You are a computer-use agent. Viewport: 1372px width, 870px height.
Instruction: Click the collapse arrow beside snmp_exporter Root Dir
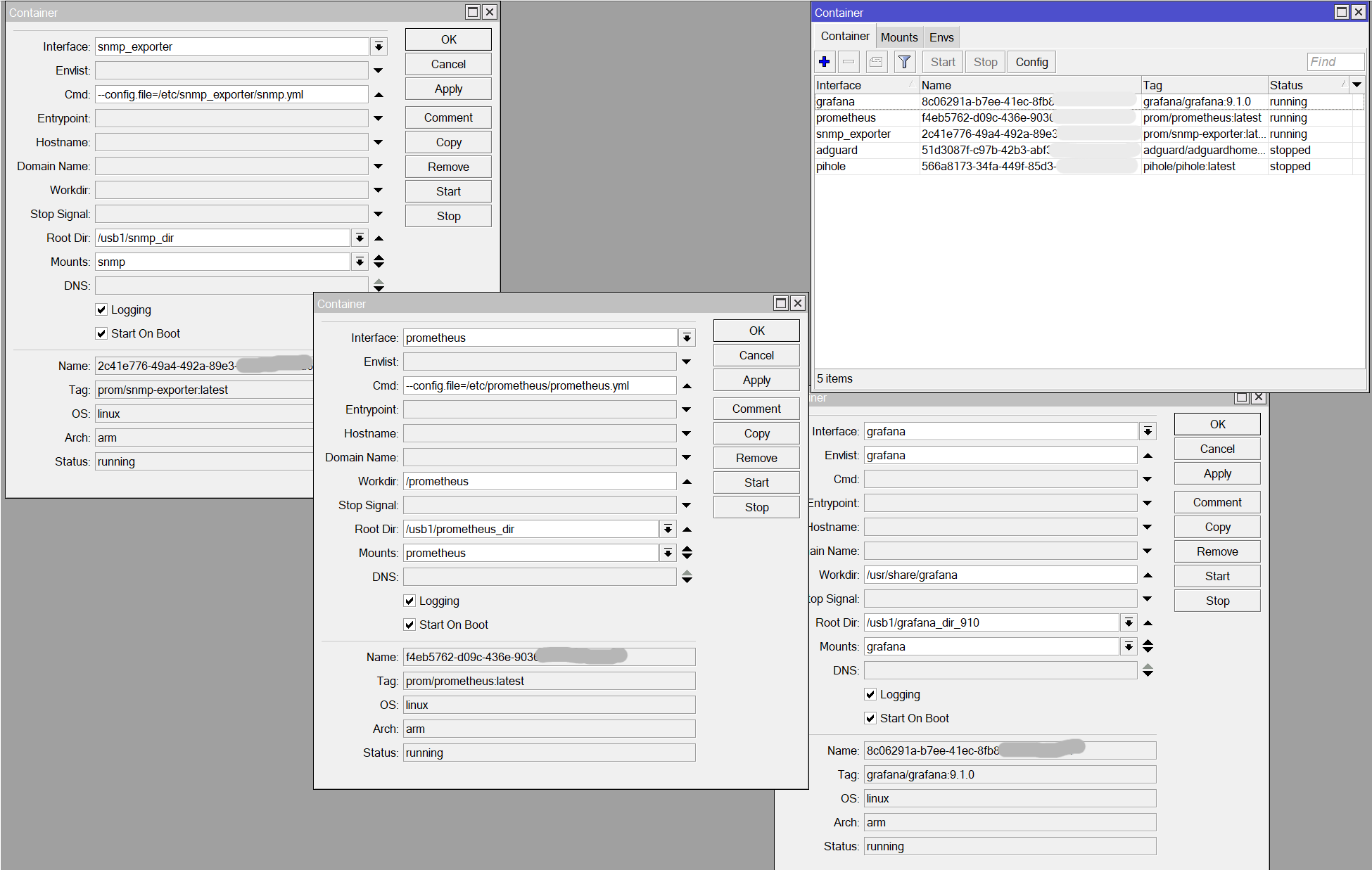tap(379, 238)
